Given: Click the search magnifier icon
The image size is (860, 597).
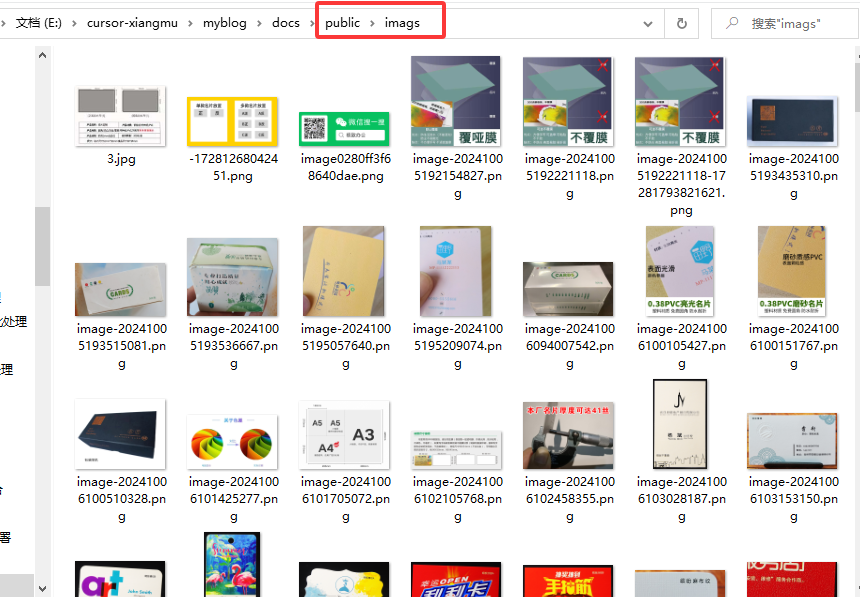Looking at the screenshot, I should pos(732,23).
